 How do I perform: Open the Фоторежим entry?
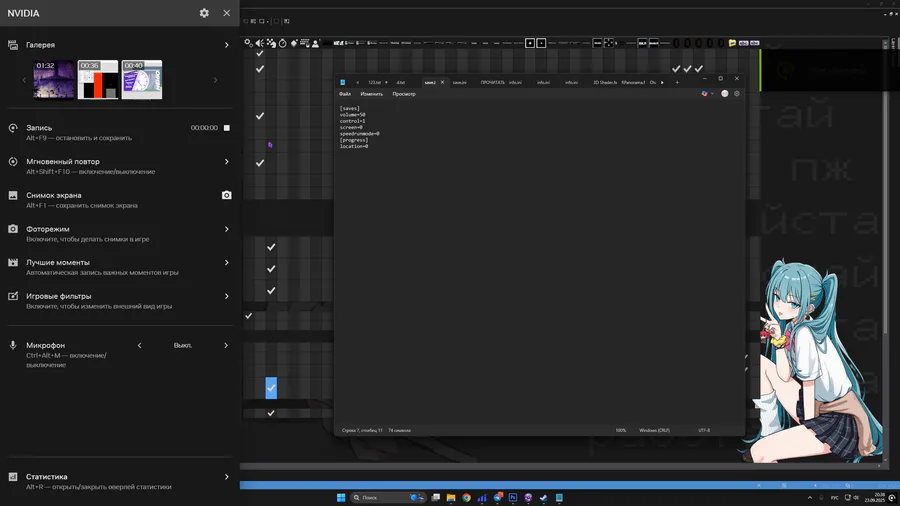pyautogui.click(x=48, y=229)
